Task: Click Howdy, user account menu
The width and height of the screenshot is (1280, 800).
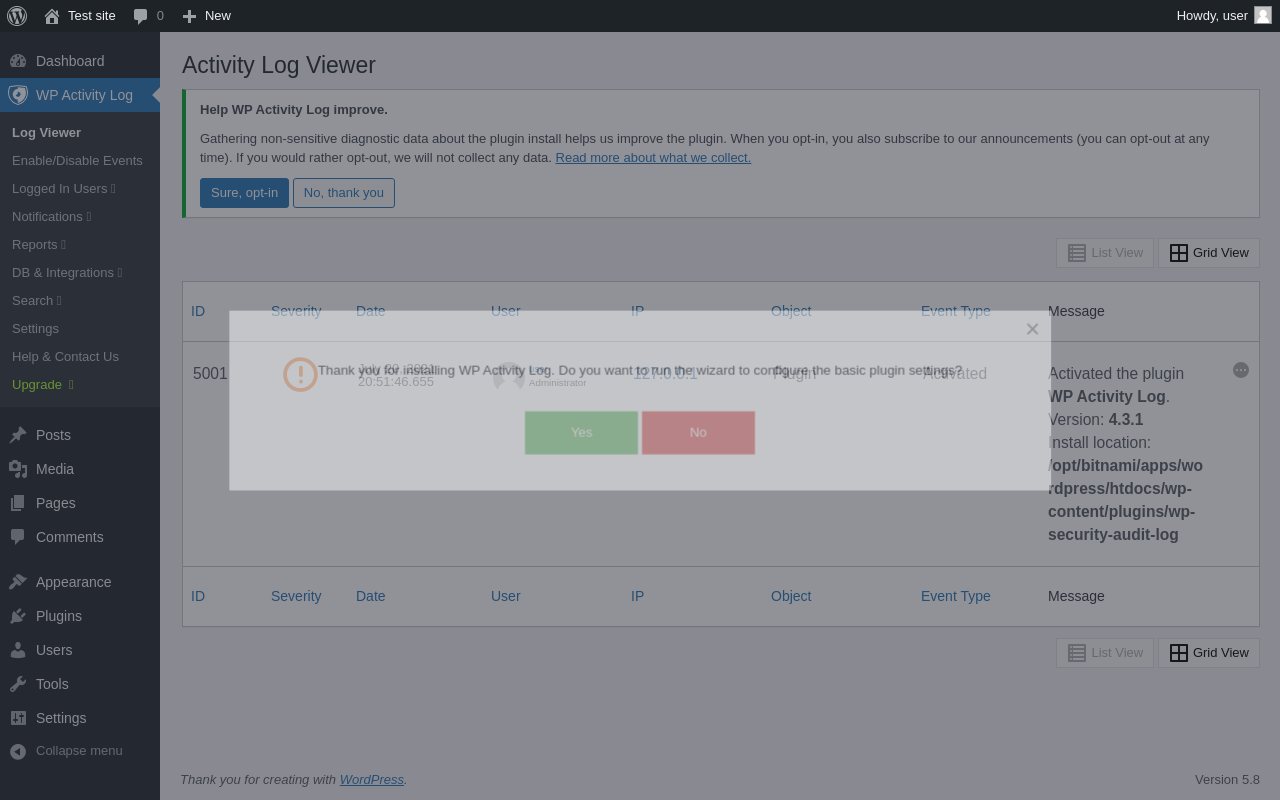Action: point(1223,16)
